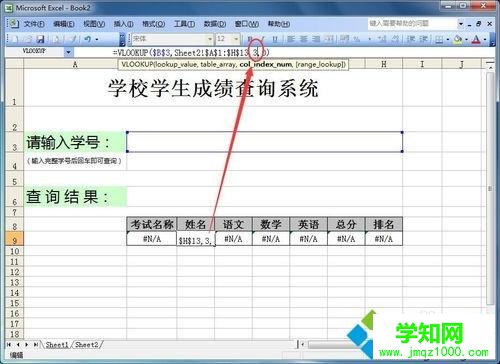Select the 总分 header cell
This screenshot has width=500, height=364.
pyautogui.click(x=346, y=224)
